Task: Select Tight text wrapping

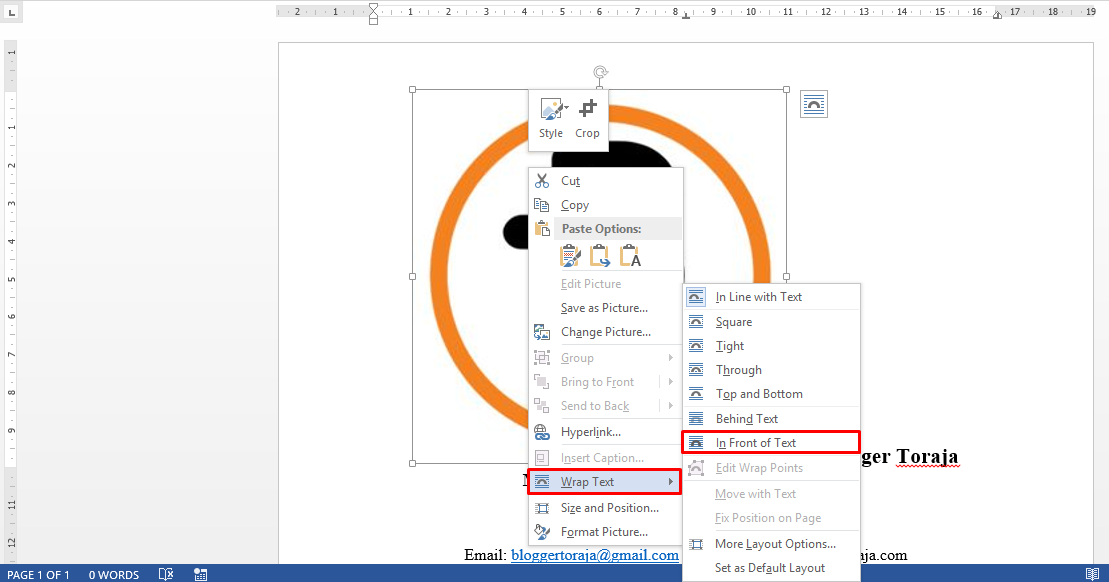Action: [x=772, y=346]
